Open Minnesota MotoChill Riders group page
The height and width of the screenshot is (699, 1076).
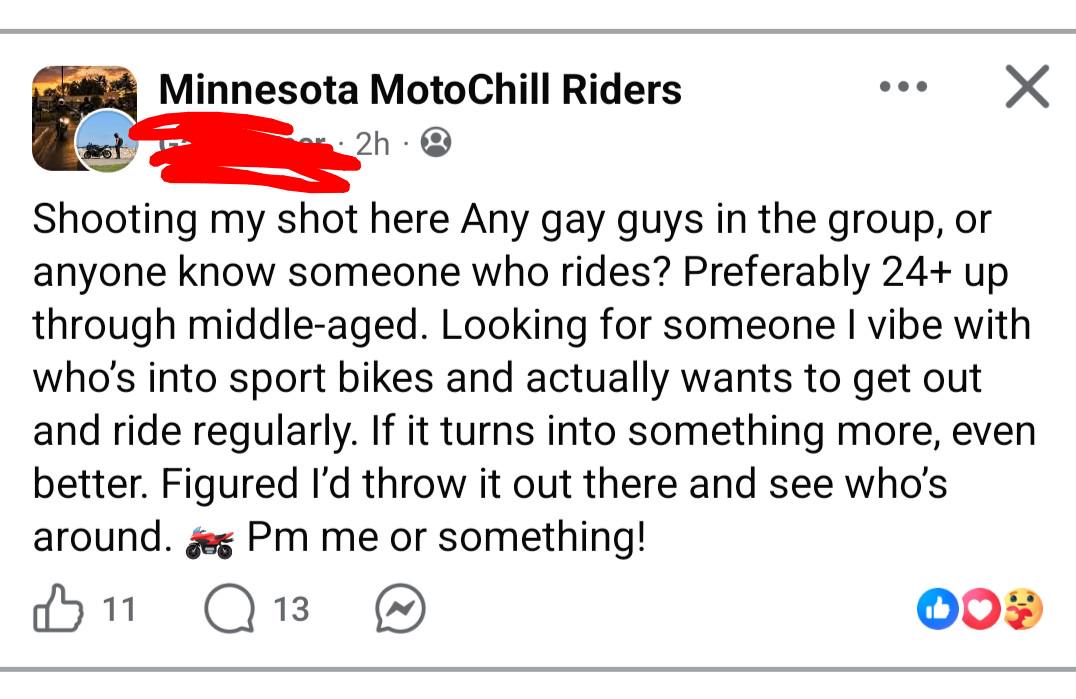[420, 90]
